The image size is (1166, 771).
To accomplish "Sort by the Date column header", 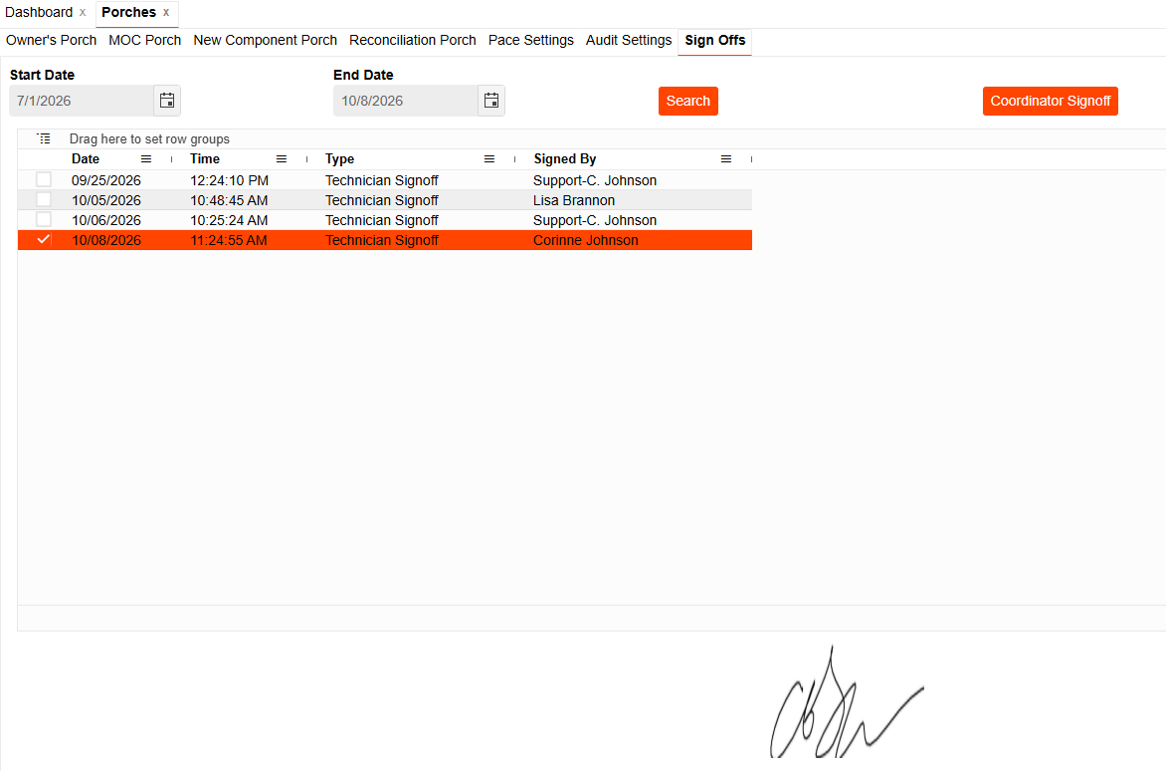I will coord(86,159).
